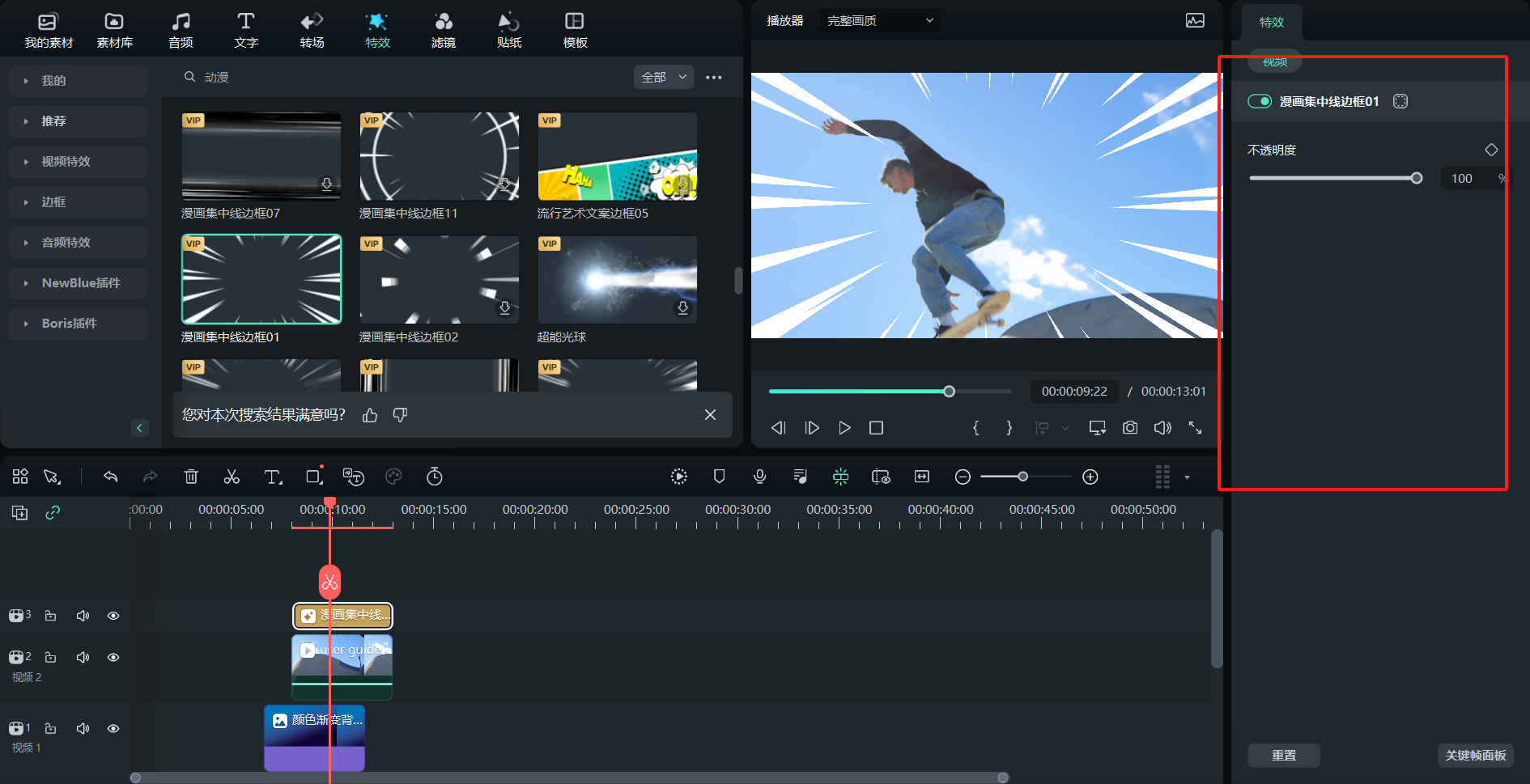The width and height of the screenshot is (1530, 784).
Task: Open the 全部 filter dropdown
Action: pyautogui.click(x=663, y=77)
